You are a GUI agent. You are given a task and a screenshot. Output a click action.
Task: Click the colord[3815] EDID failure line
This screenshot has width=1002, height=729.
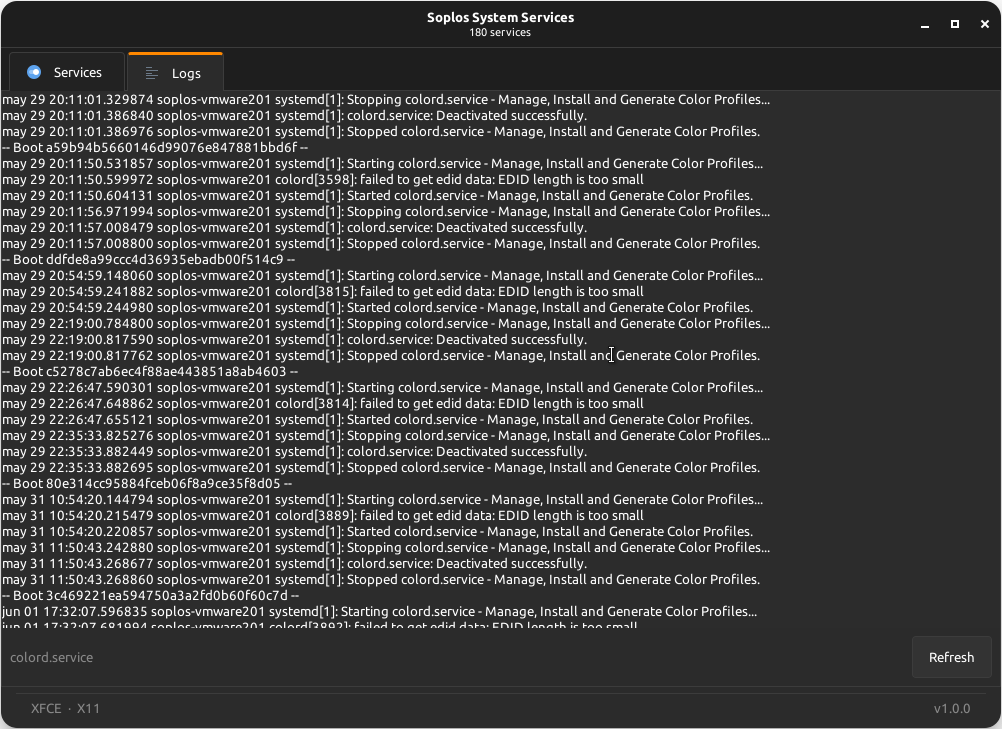tap(323, 291)
